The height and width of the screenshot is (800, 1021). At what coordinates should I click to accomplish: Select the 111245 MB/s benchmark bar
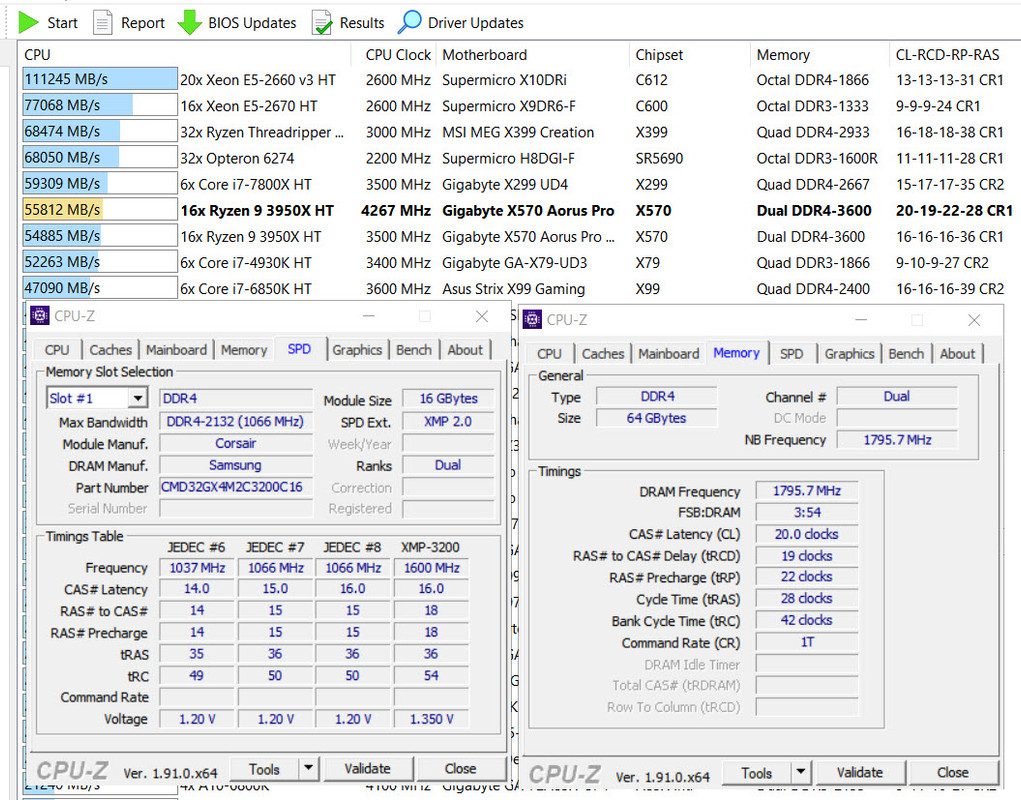tap(100, 79)
